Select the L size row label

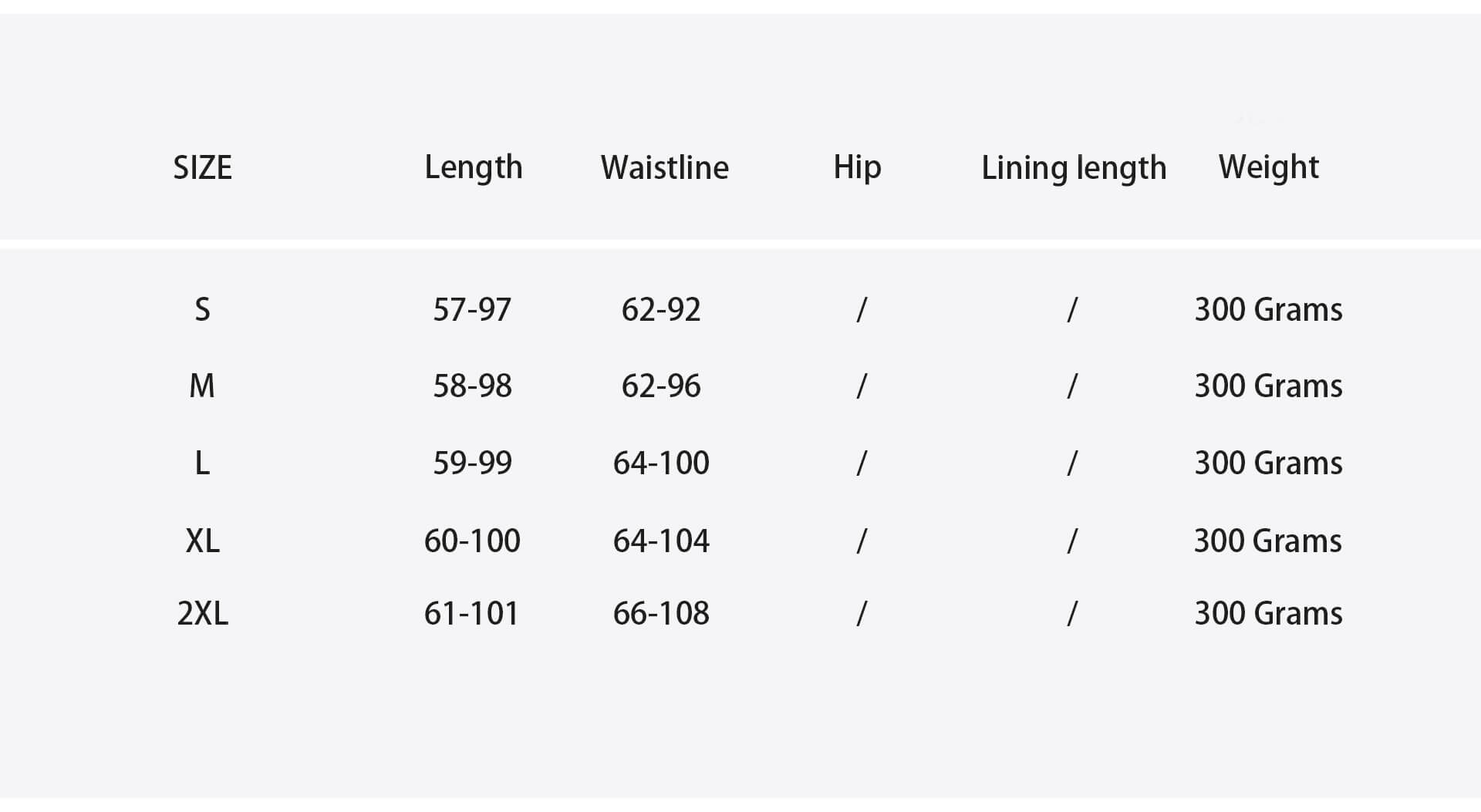[202, 463]
